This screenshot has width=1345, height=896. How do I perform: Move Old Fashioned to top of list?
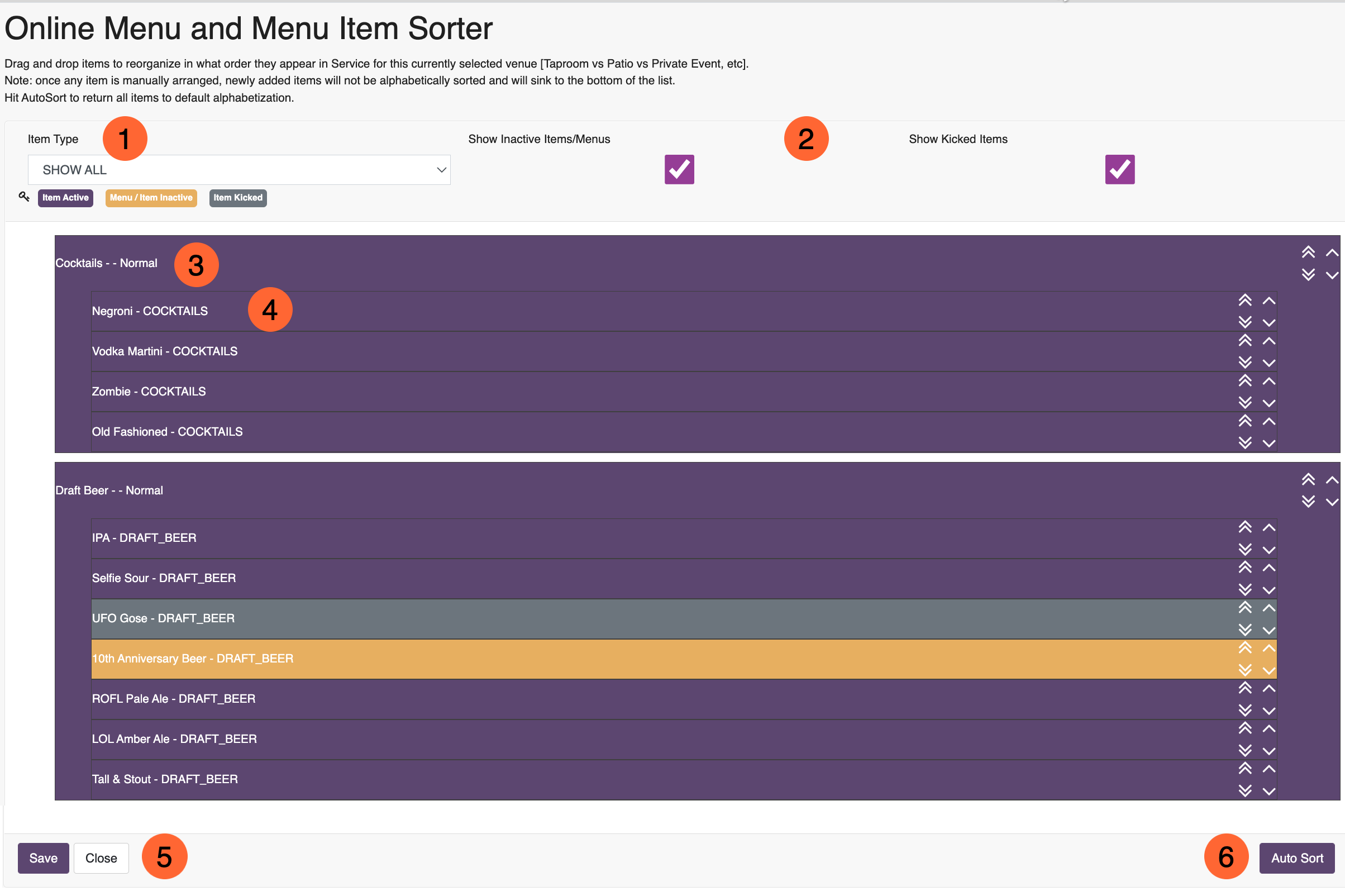click(1245, 421)
